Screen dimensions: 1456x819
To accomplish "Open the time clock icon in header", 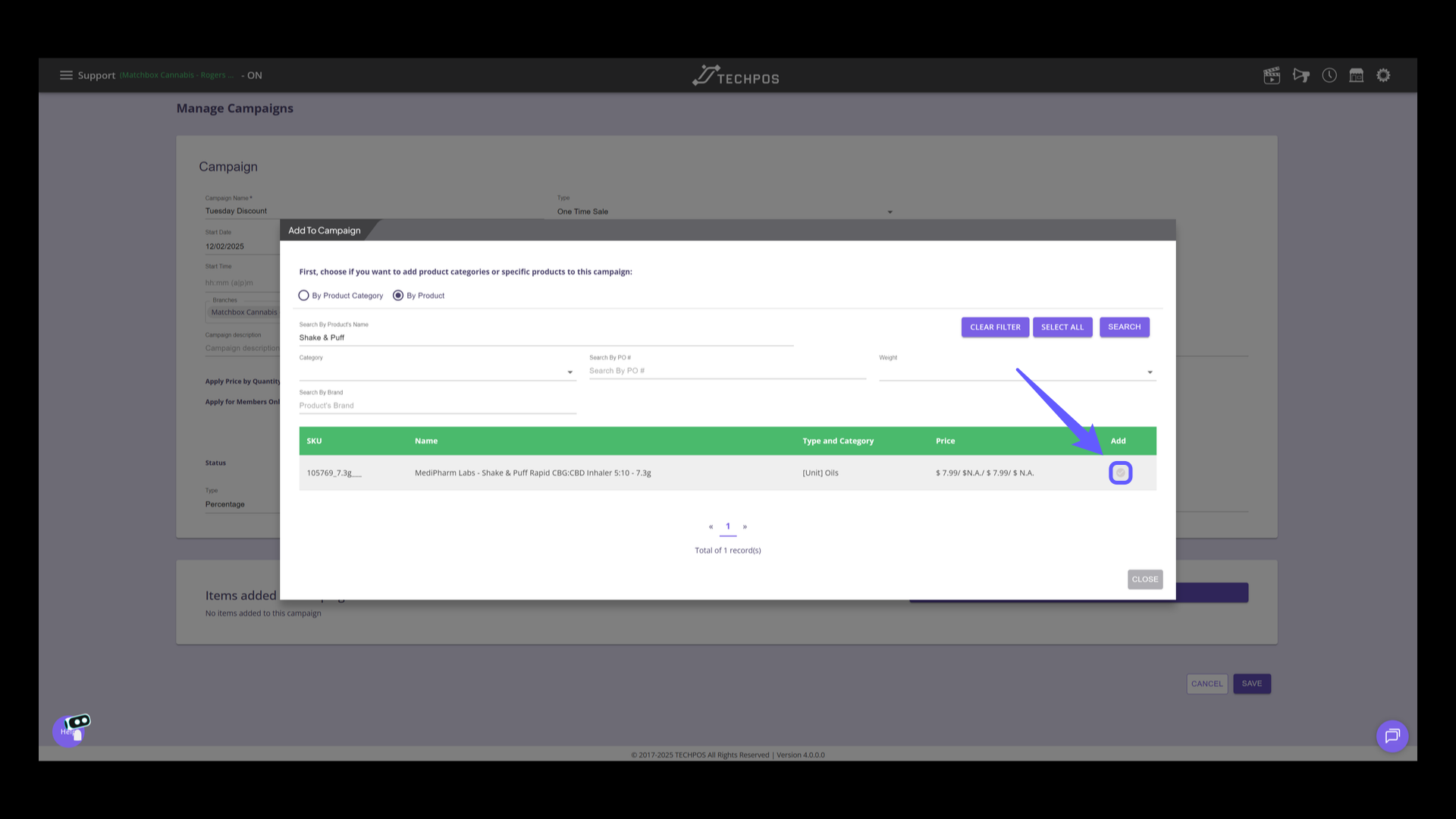I will [1329, 75].
